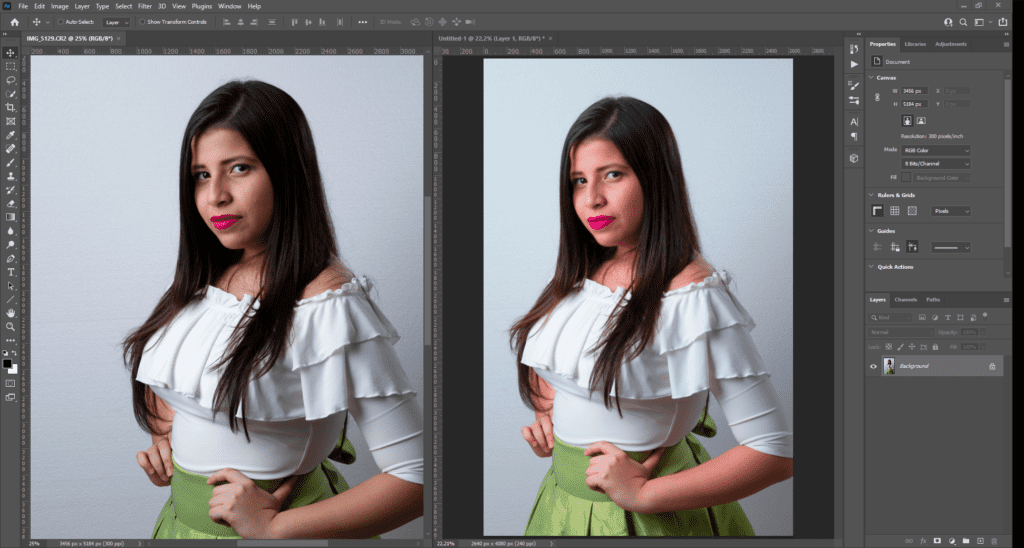This screenshot has width=1024, height=548.
Task: Select the Crop tool in the toolbar
Action: [11, 107]
